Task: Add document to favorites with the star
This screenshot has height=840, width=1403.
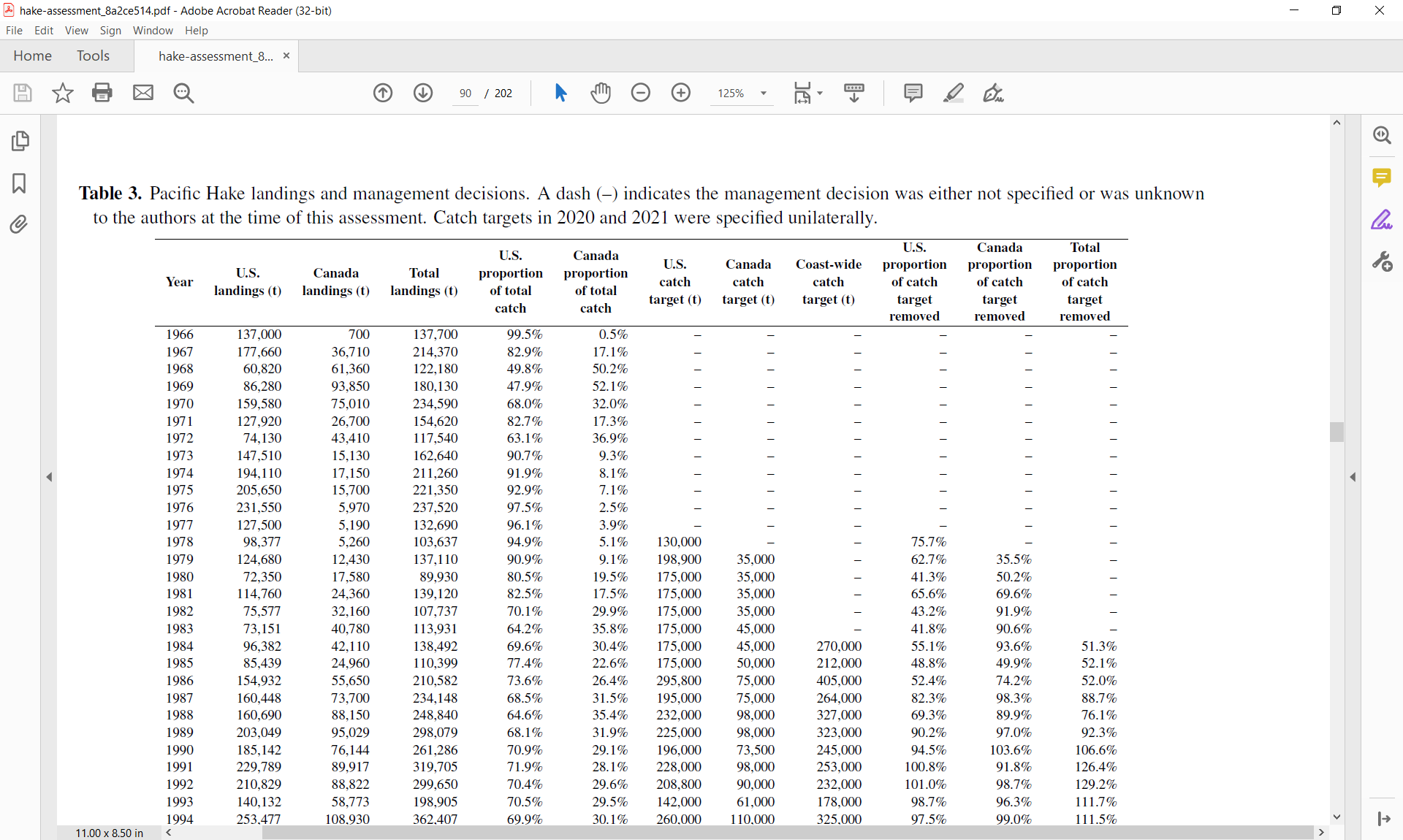Action: [62, 93]
